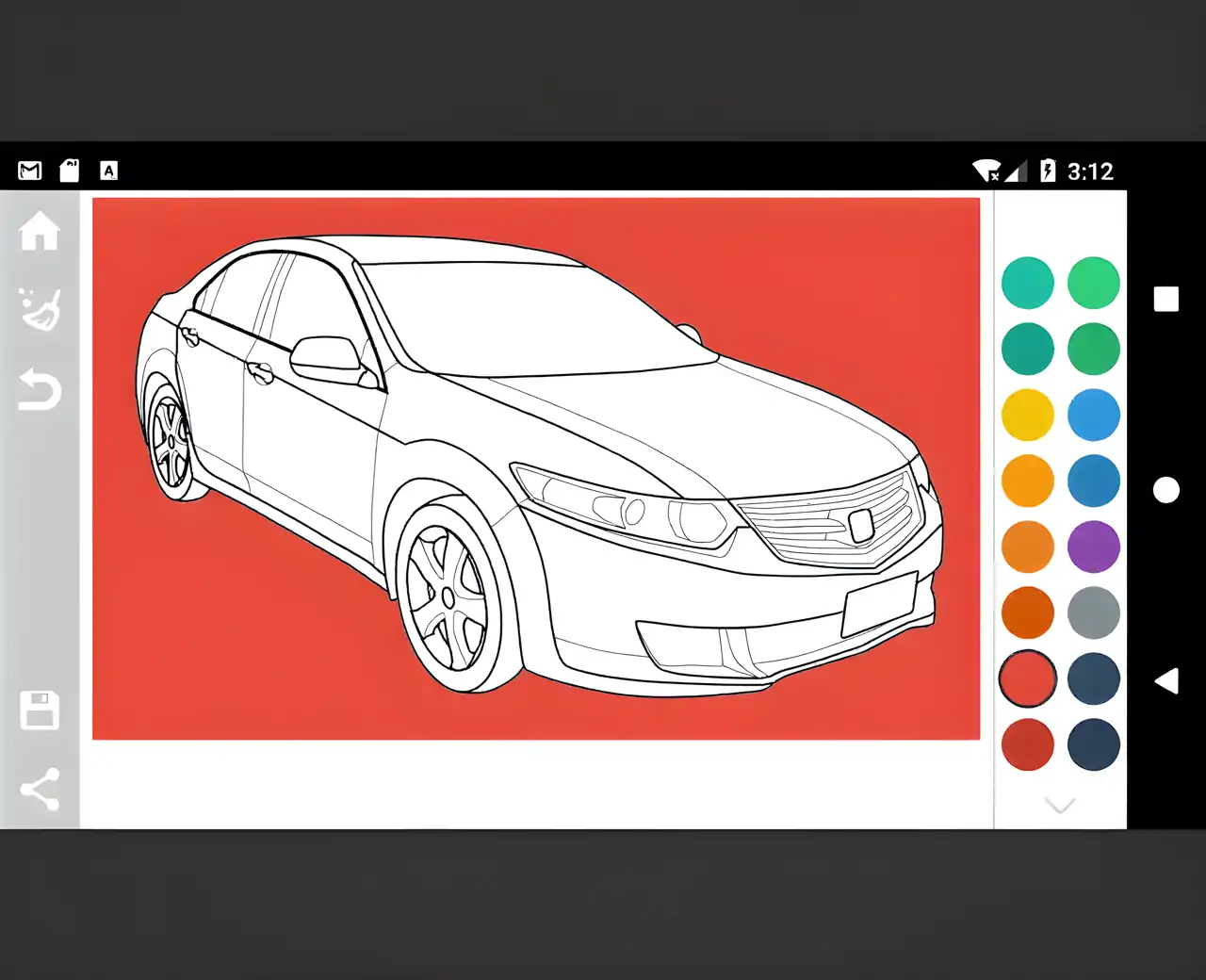Open recent apps with square button

[x=1165, y=300]
